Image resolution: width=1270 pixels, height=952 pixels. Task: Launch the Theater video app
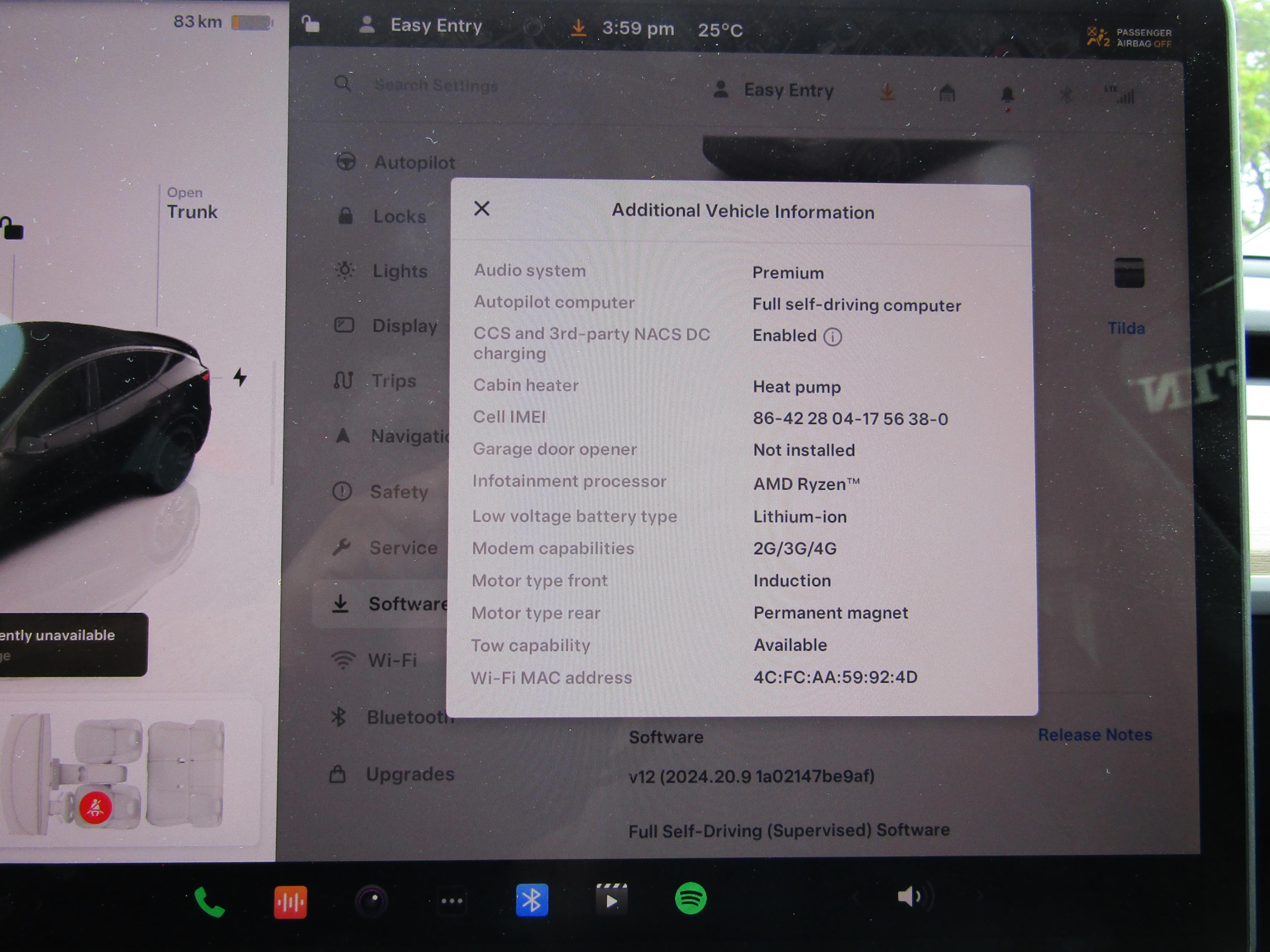(611, 899)
